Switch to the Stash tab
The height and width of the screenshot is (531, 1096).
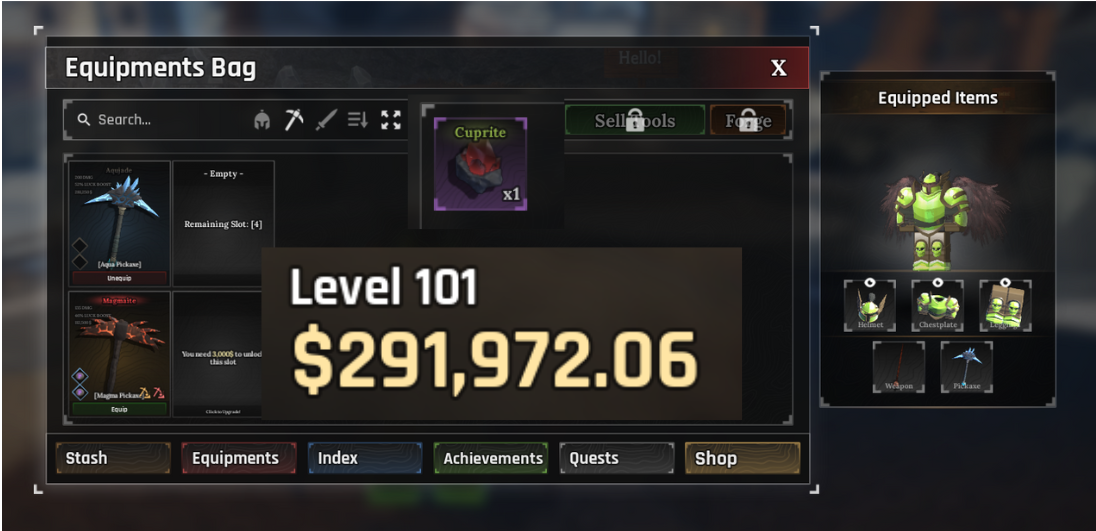click(x=113, y=458)
